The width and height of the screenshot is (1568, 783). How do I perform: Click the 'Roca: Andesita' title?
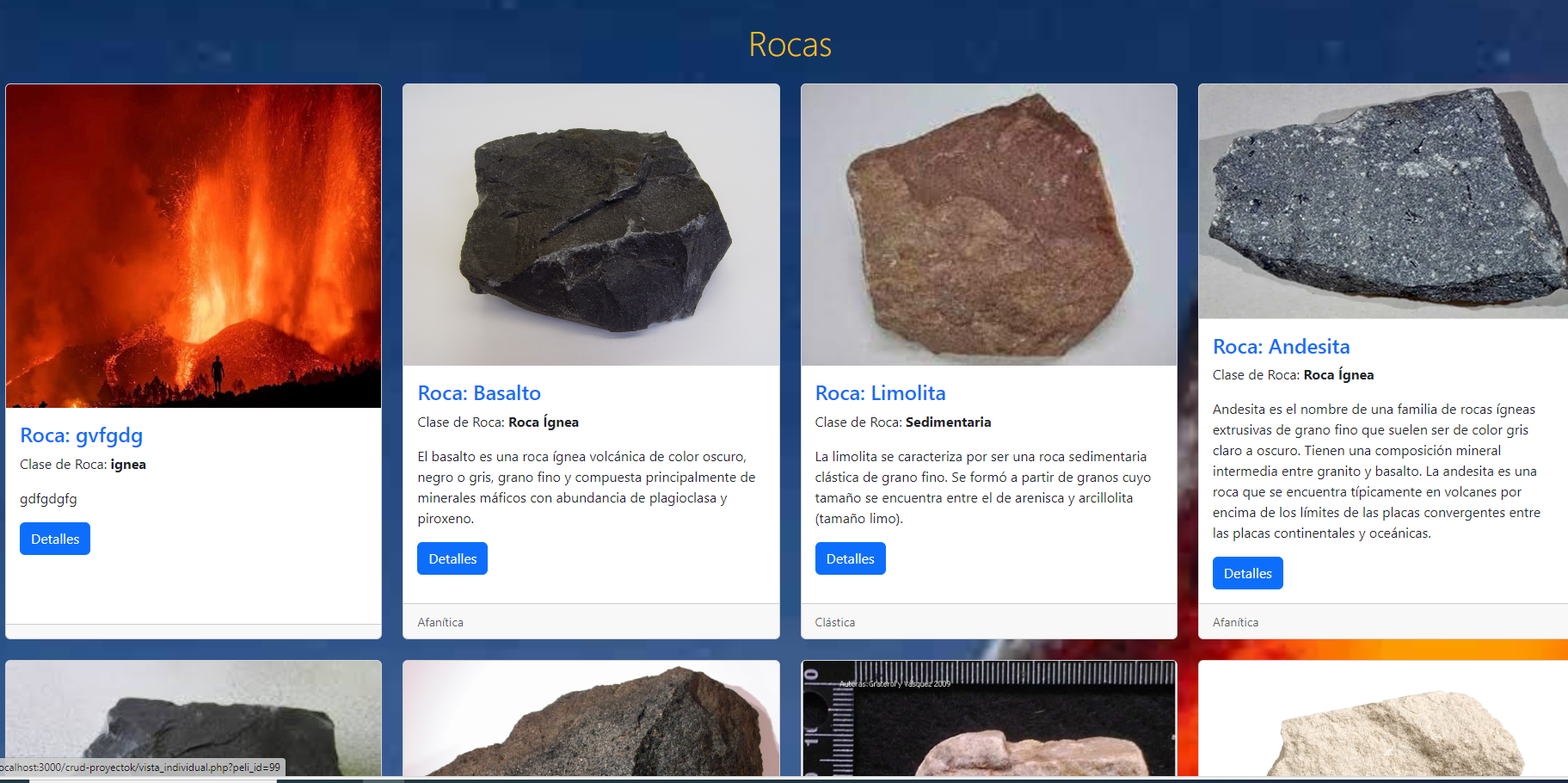[x=1281, y=347]
